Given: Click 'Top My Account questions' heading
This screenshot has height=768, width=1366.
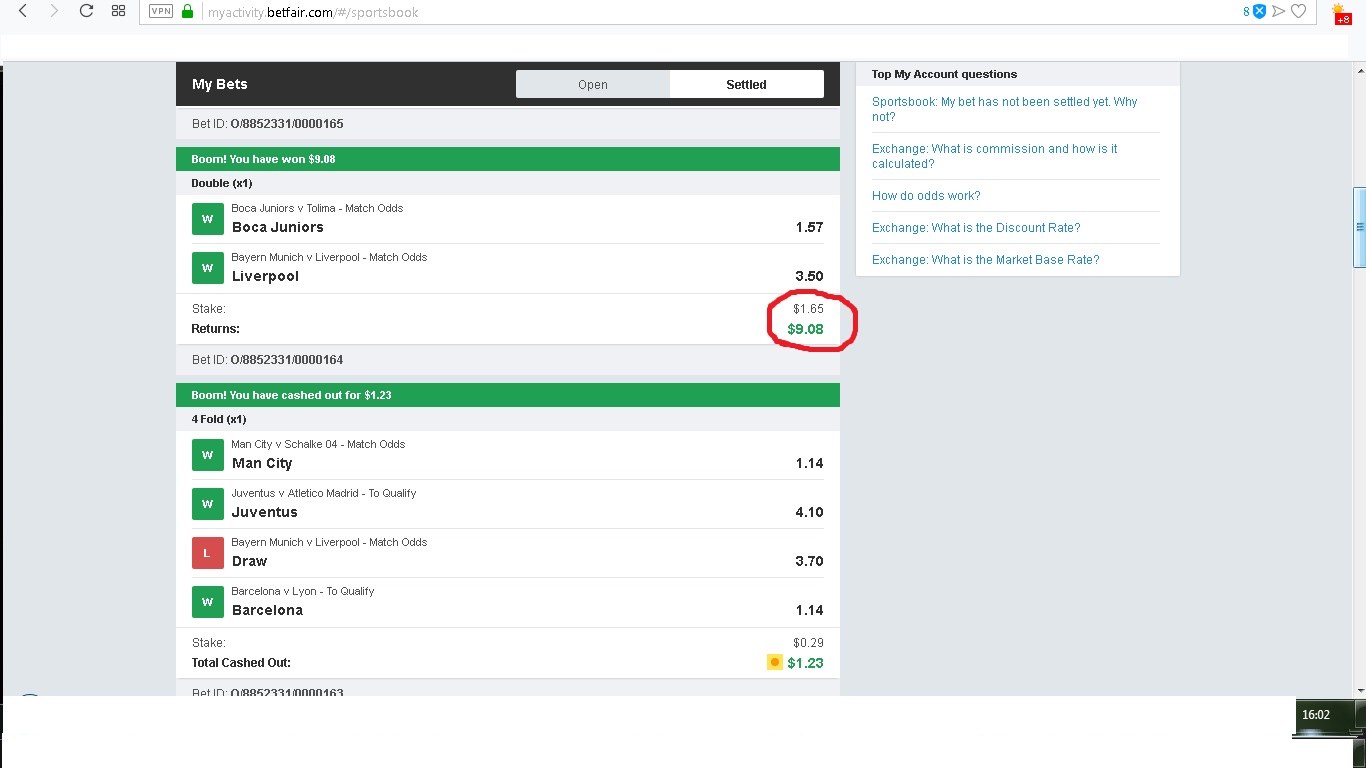Looking at the screenshot, I should pos(944,74).
